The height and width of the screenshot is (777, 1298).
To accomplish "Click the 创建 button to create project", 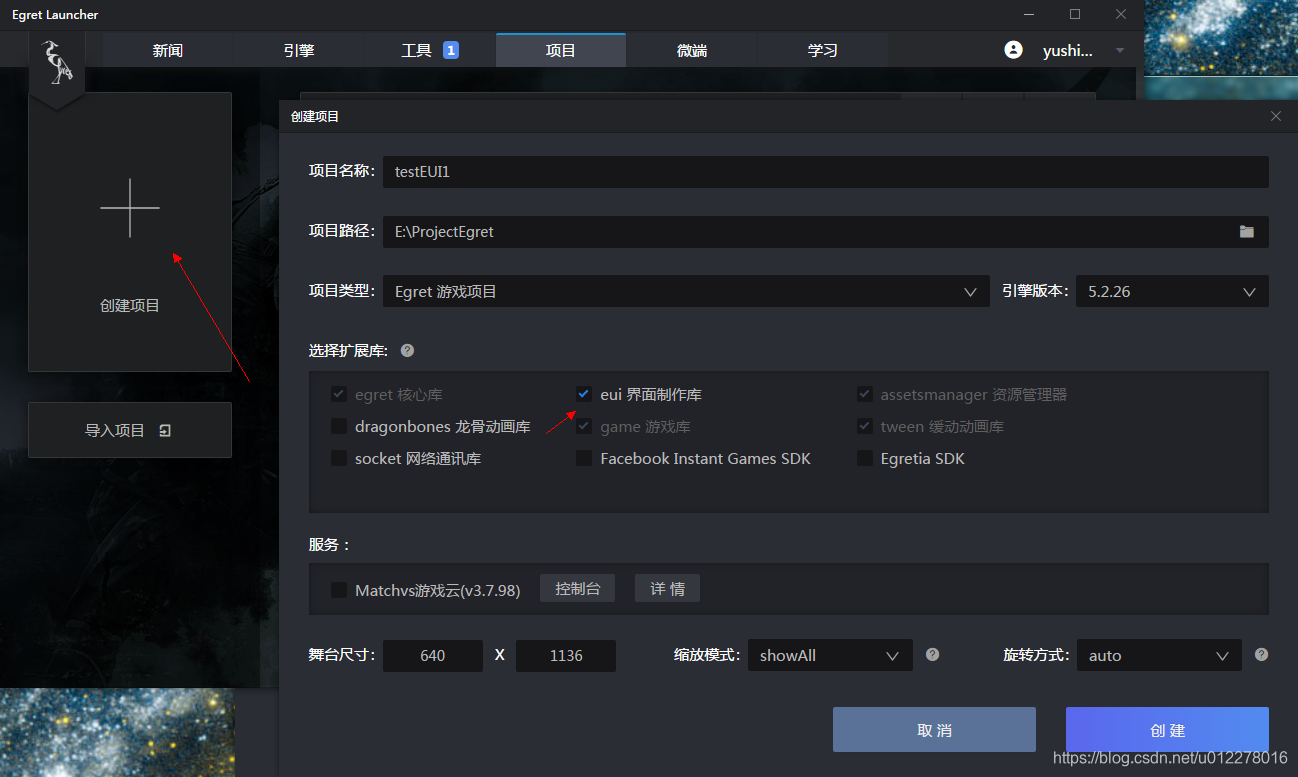I will [x=1166, y=729].
